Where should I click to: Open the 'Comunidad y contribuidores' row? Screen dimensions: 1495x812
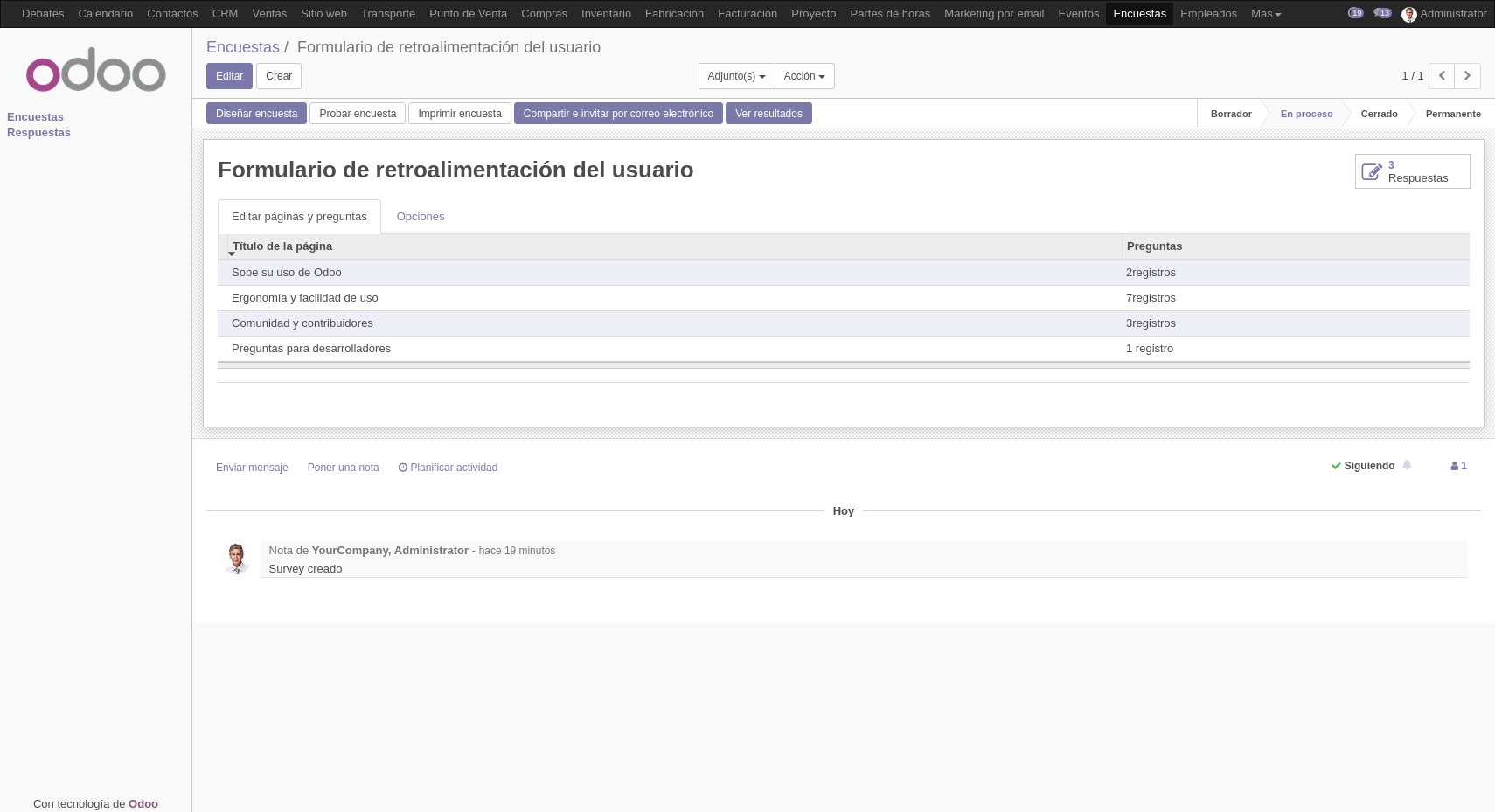coord(844,323)
